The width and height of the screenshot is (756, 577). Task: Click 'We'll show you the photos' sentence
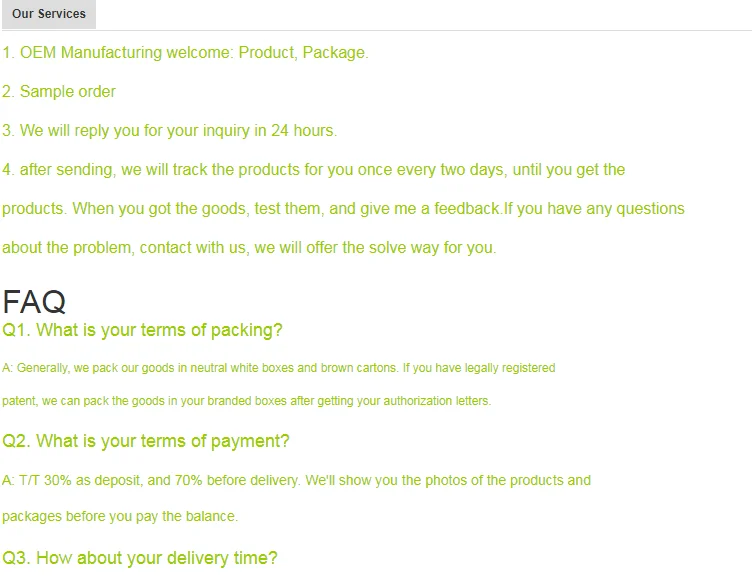pos(448,481)
